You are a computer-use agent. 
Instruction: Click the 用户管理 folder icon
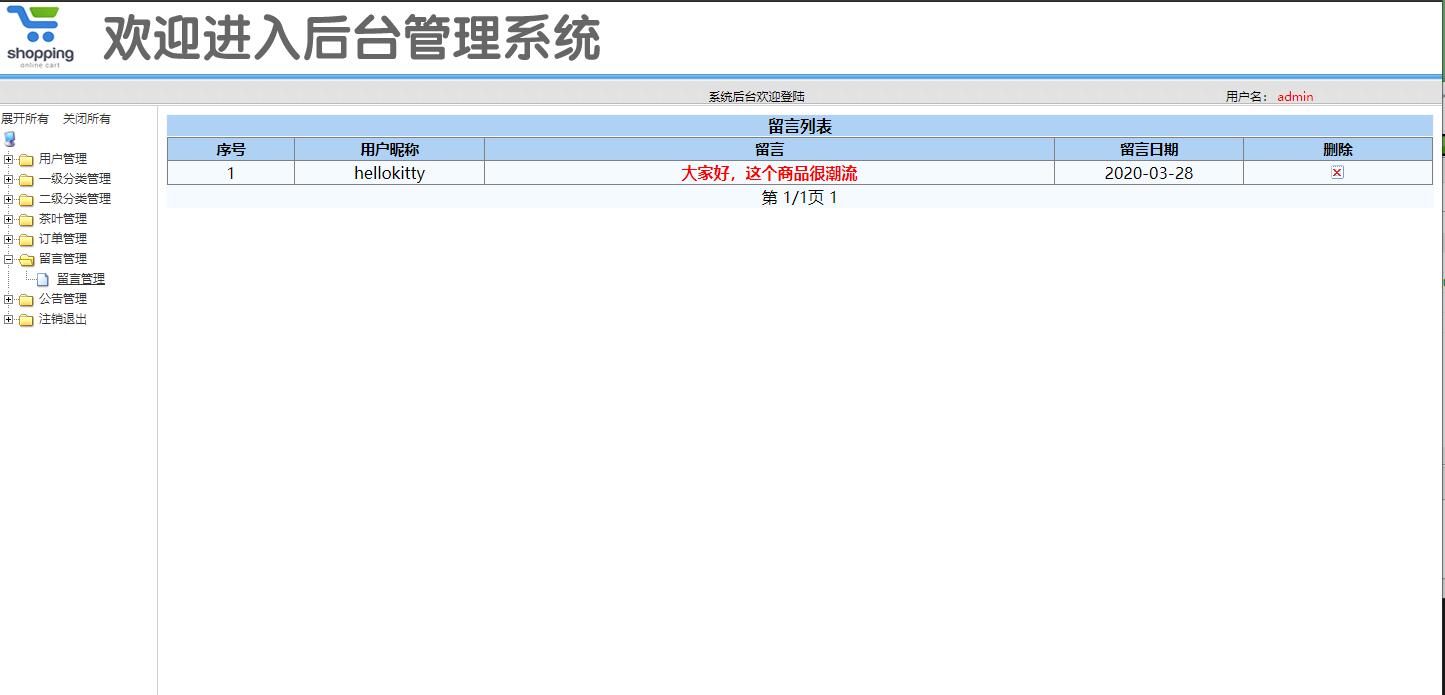pos(27,158)
